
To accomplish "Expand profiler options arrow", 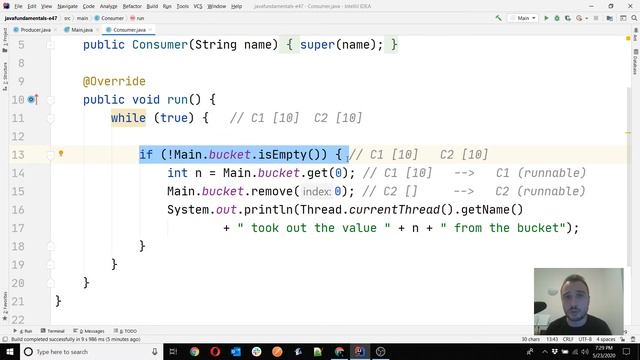I will click(587, 18).
